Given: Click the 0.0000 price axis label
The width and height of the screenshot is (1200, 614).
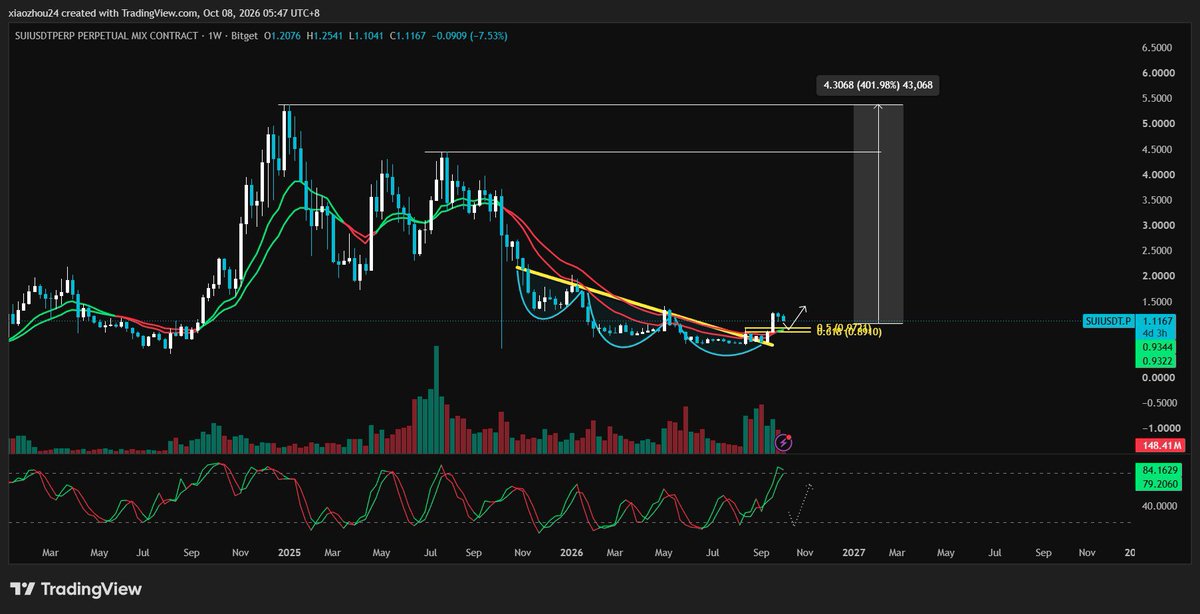Looking at the screenshot, I should 1160,378.
